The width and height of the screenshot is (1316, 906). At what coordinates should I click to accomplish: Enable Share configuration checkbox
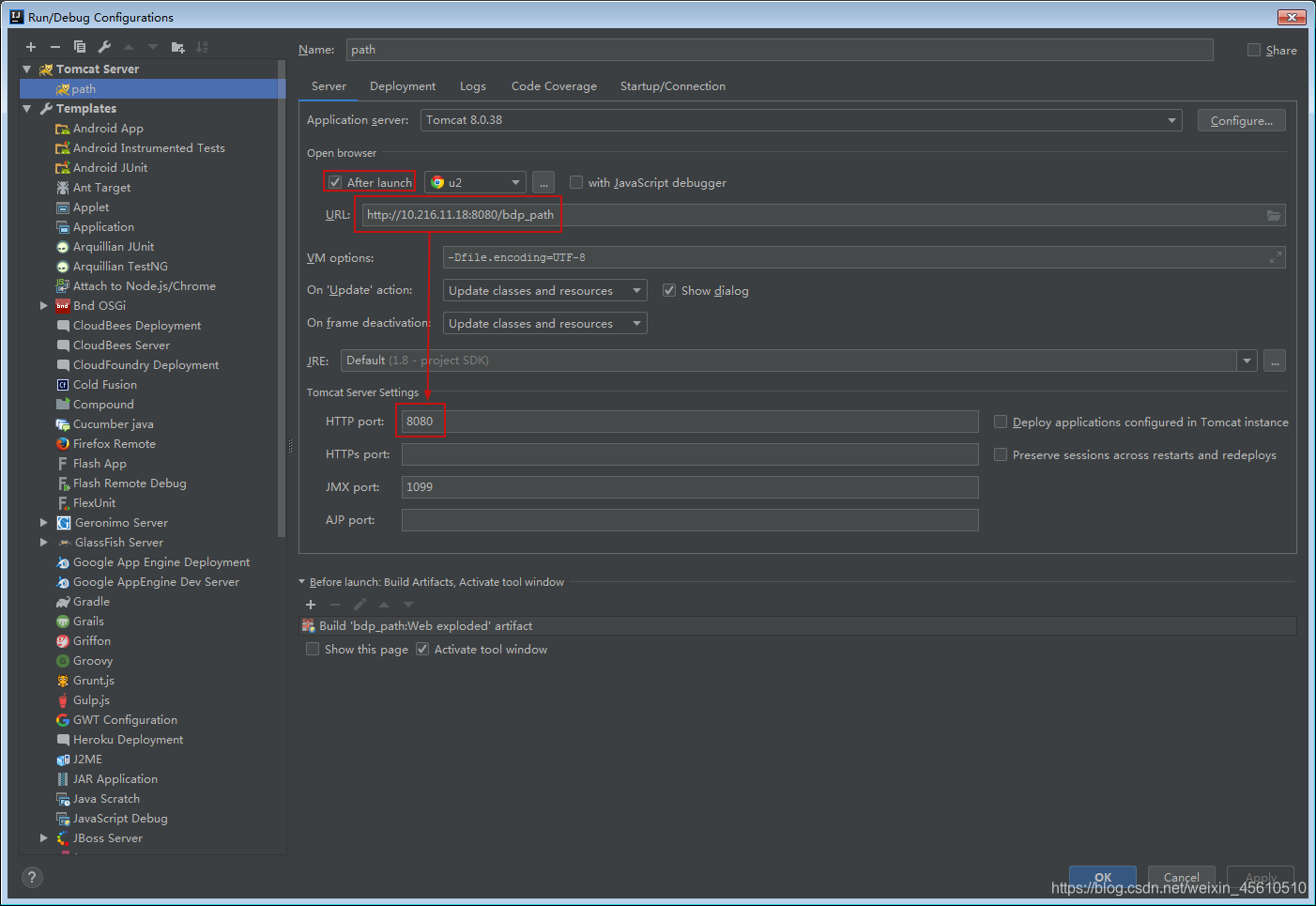(1254, 50)
